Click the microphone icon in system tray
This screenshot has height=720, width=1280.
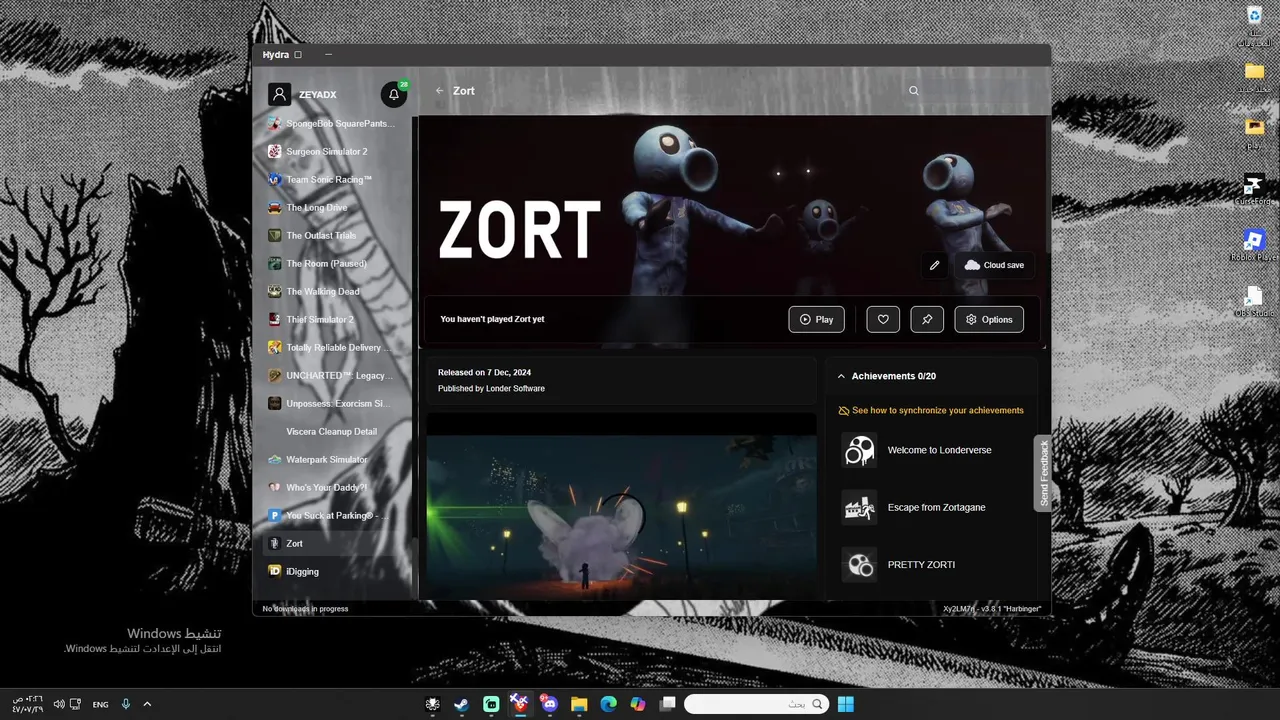pyautogui.click(x=125, y=704)
